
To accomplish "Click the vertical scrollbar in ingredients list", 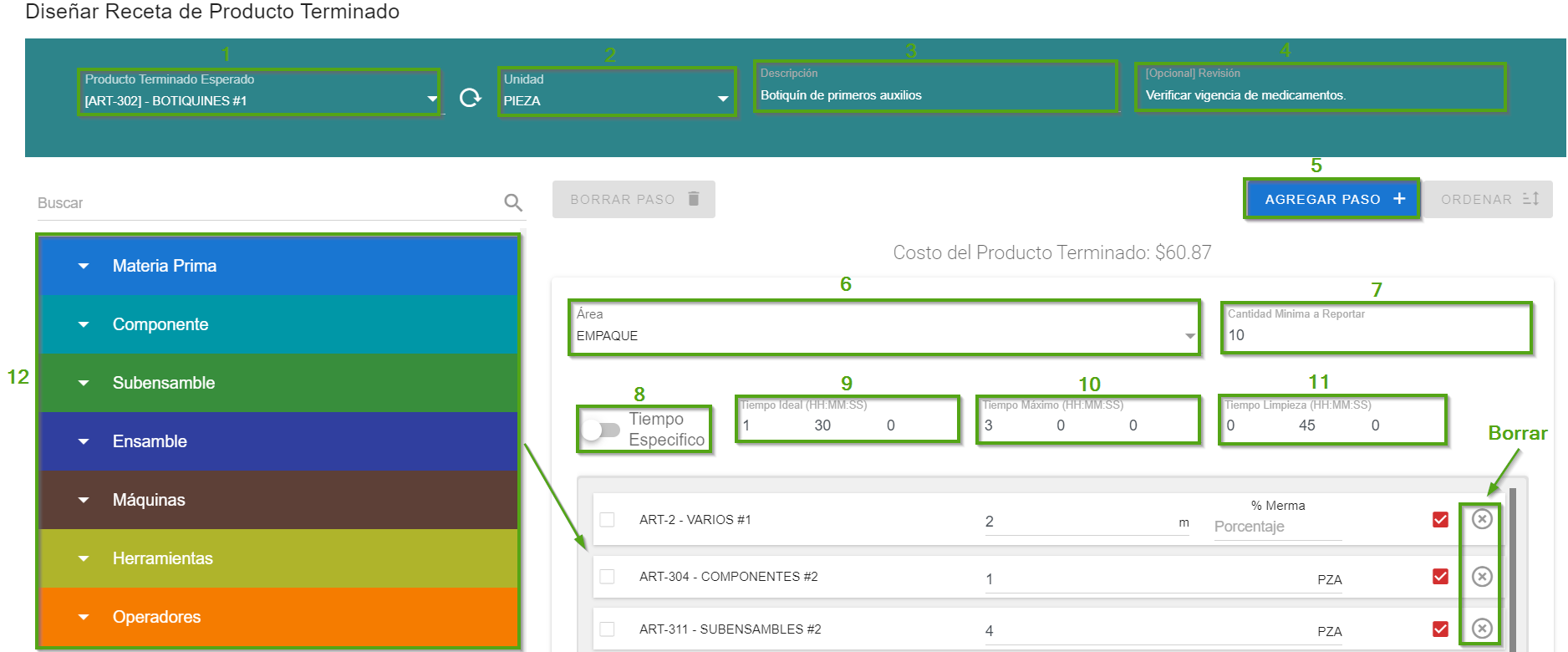I will (1512, 568).
